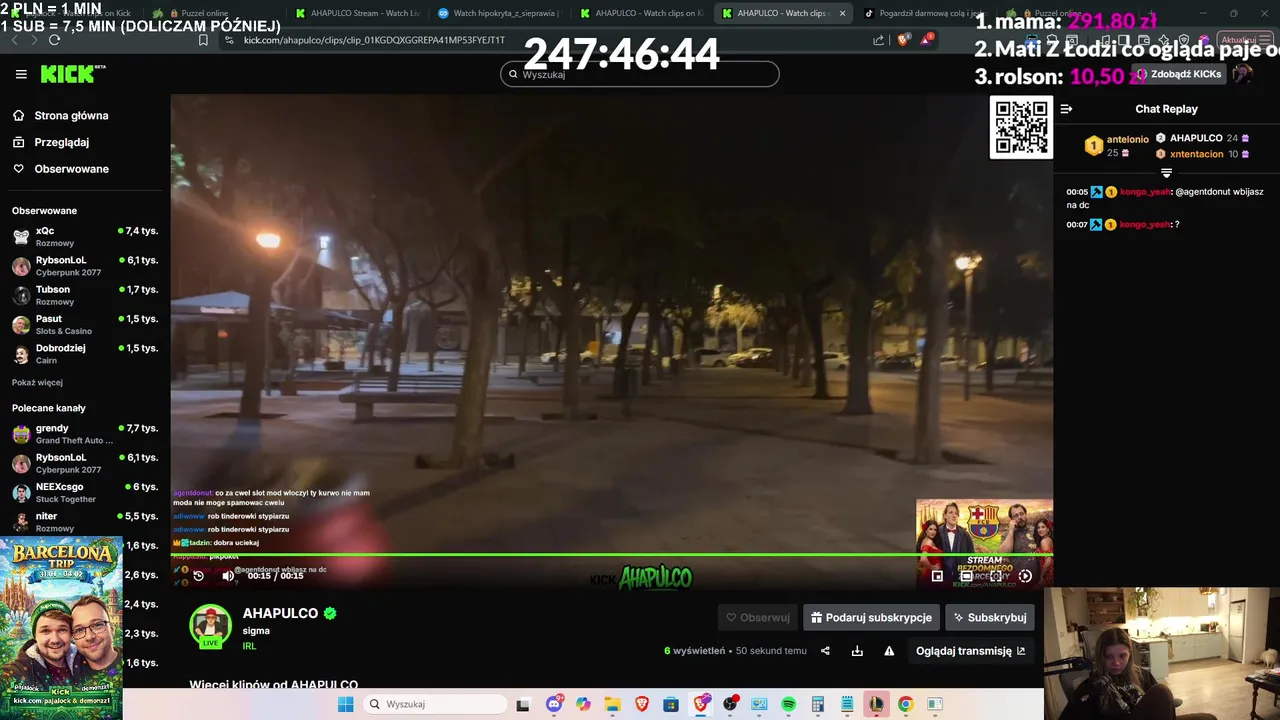Download the clip with download icon

857,651
